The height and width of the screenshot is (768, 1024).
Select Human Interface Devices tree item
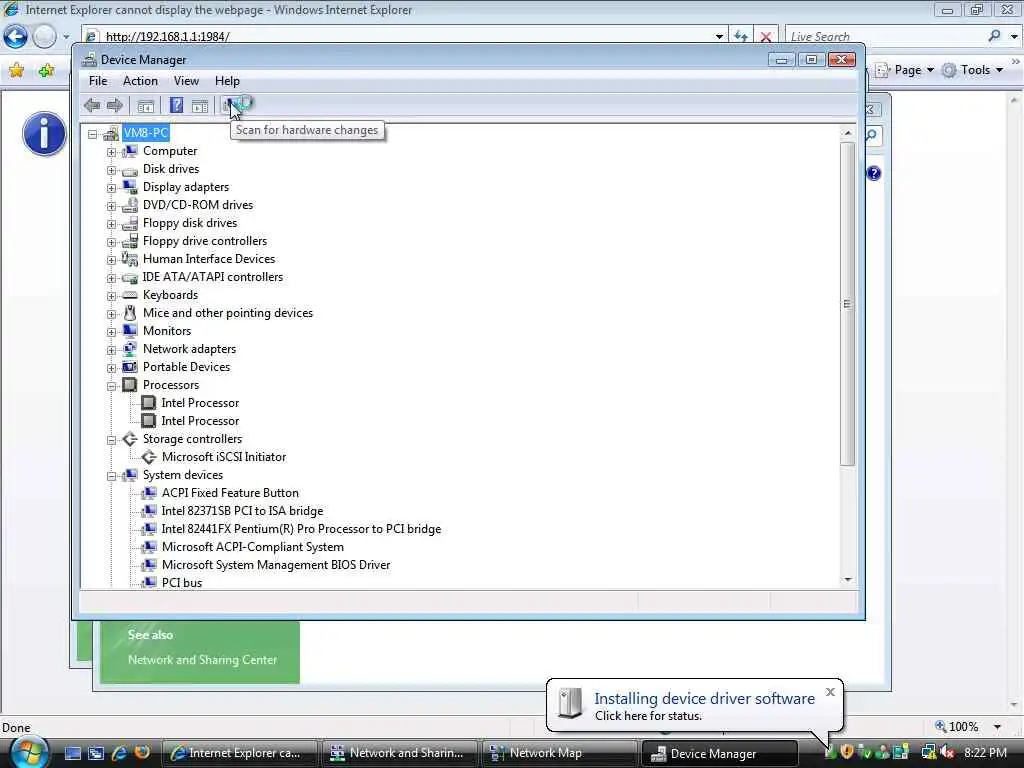pos(209,259)
